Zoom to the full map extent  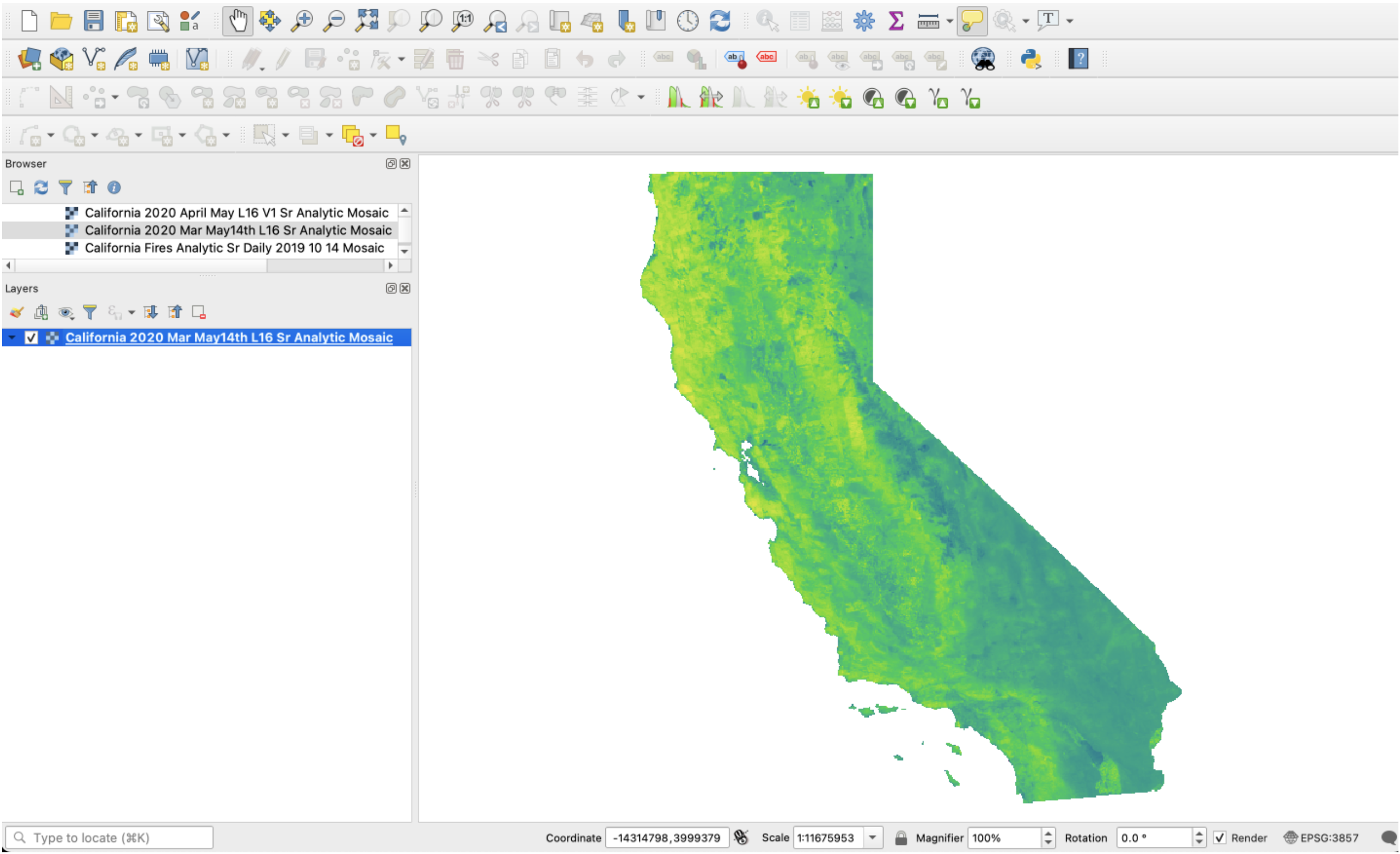click(x=368, y=21)
